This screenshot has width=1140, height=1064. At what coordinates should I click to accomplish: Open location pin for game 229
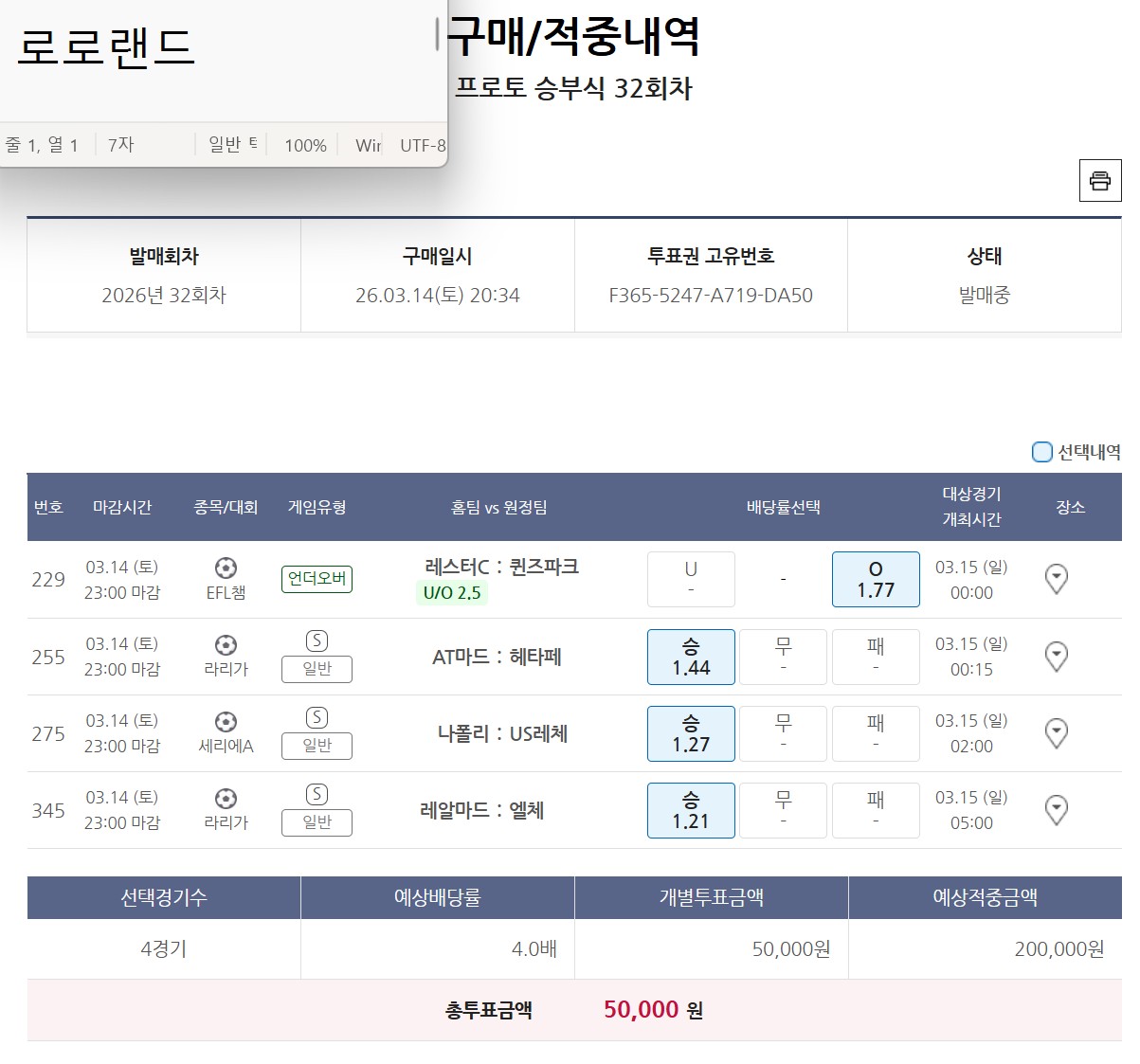1056,579
